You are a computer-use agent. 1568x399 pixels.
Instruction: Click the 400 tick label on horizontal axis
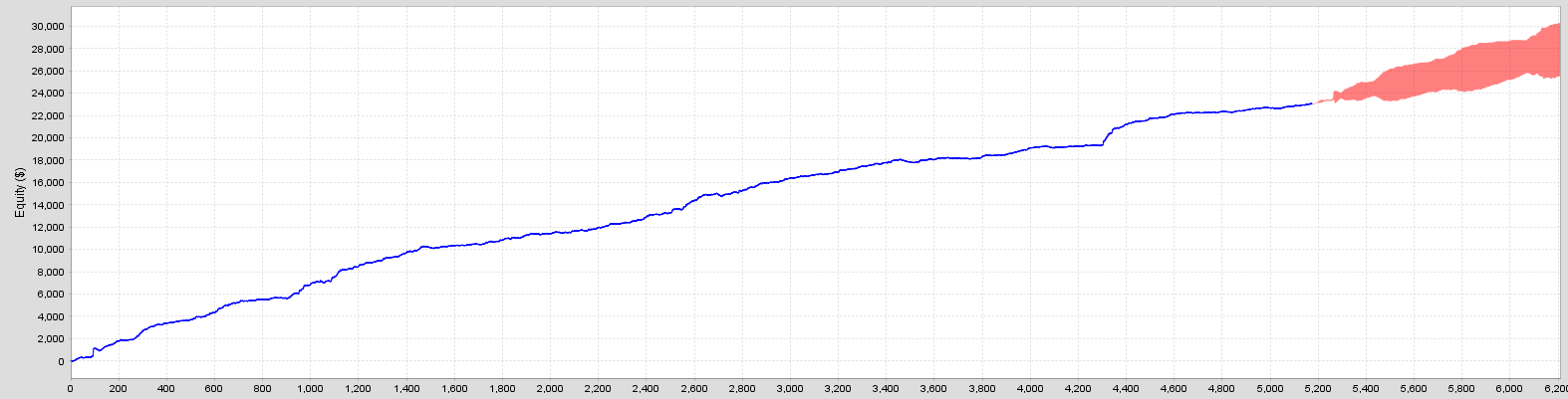tap(165, 389)
